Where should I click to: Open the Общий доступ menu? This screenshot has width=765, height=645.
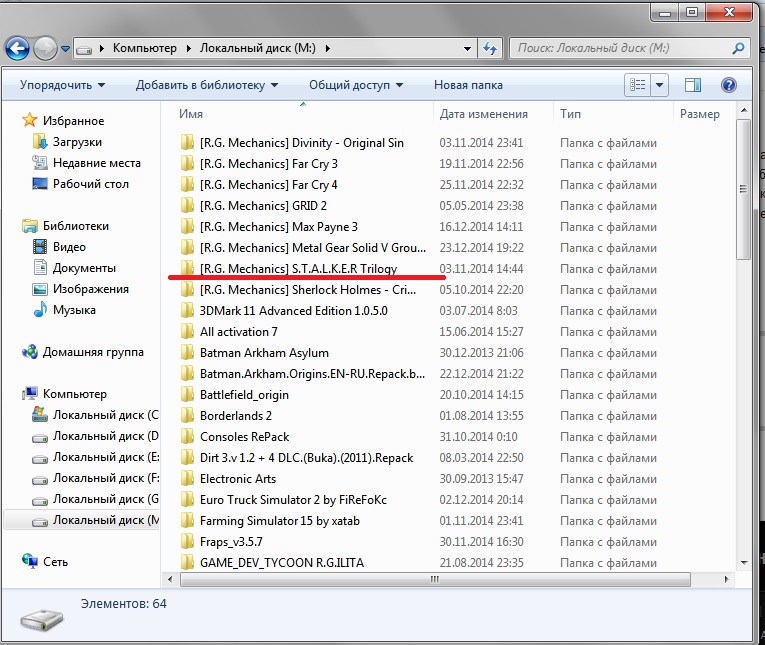(355, 85)
